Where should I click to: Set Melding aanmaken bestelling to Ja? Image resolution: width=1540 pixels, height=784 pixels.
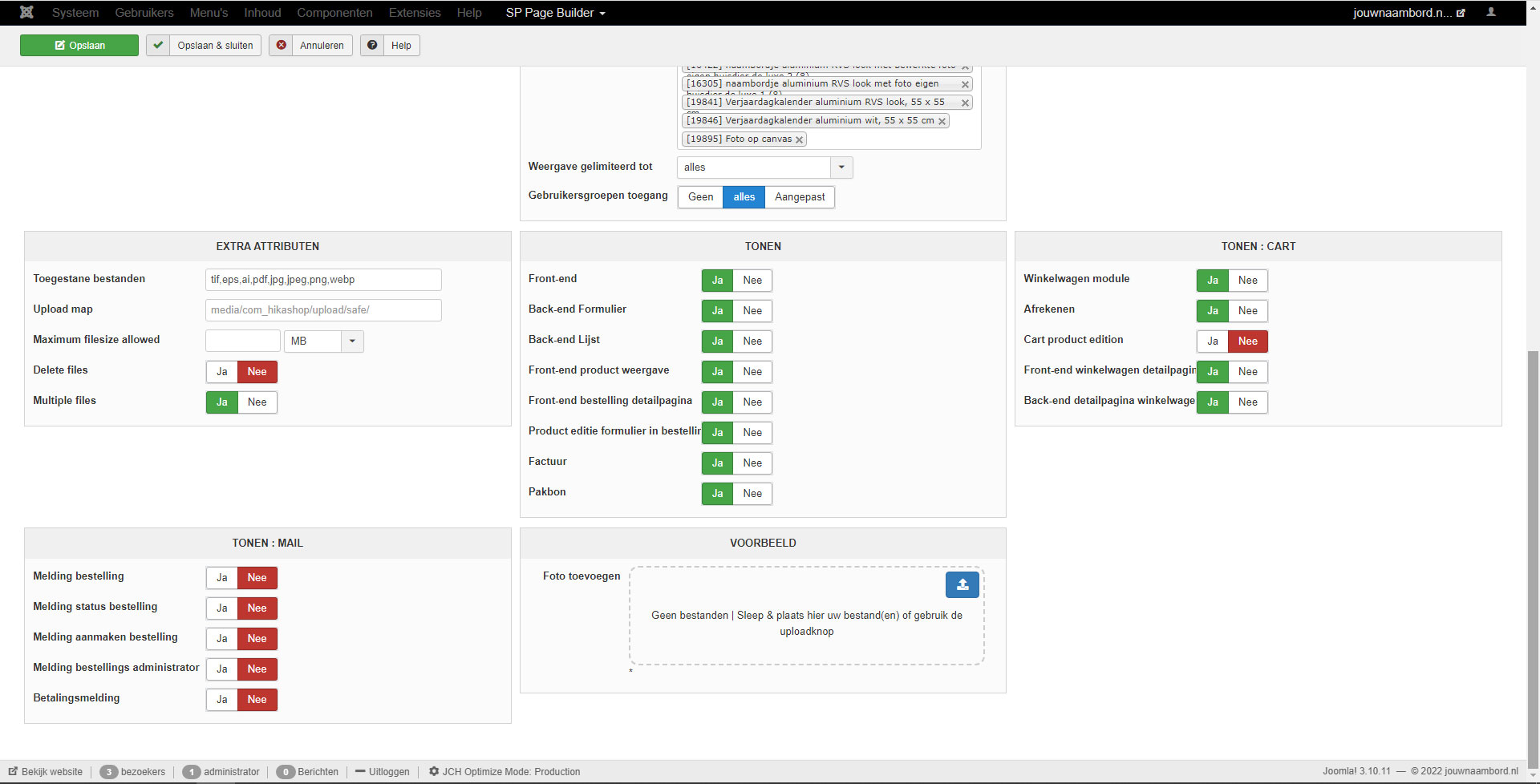click(x=222, y=639)
